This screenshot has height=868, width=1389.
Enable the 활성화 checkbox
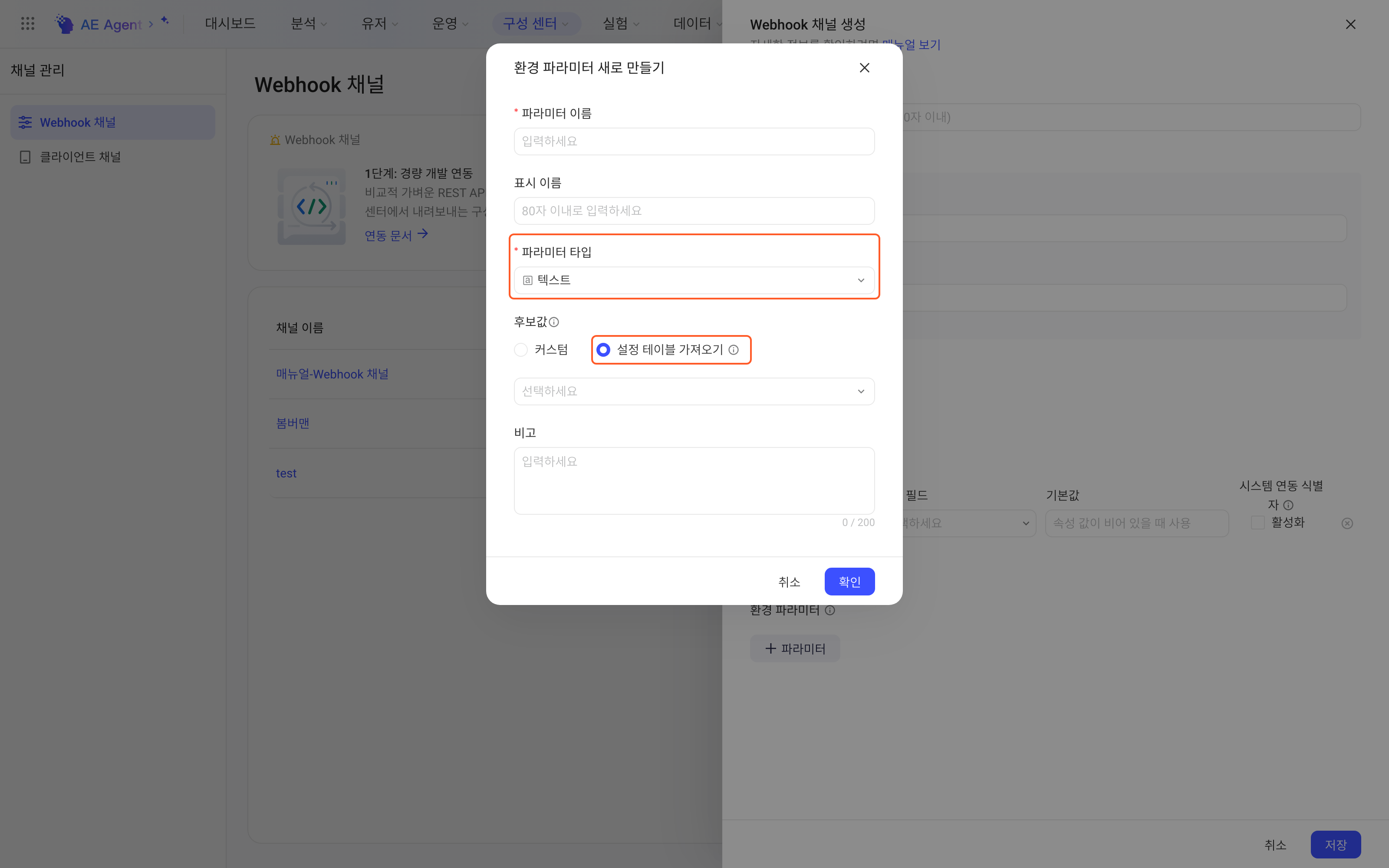click(x=1257, y=523)
